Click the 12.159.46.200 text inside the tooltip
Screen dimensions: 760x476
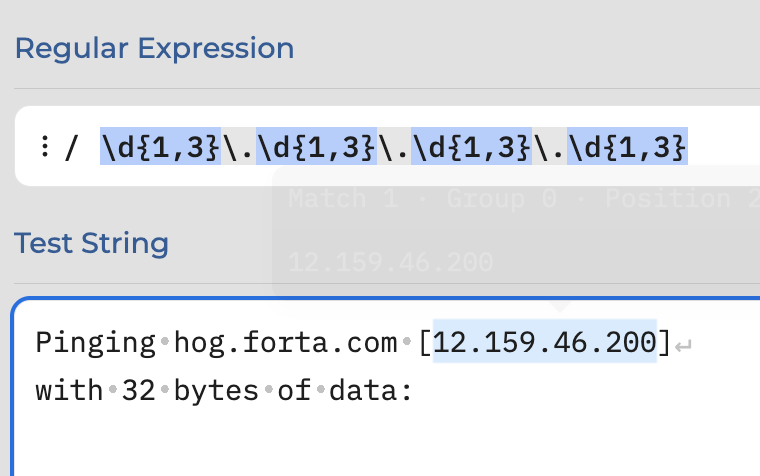[x=391, y=262]
